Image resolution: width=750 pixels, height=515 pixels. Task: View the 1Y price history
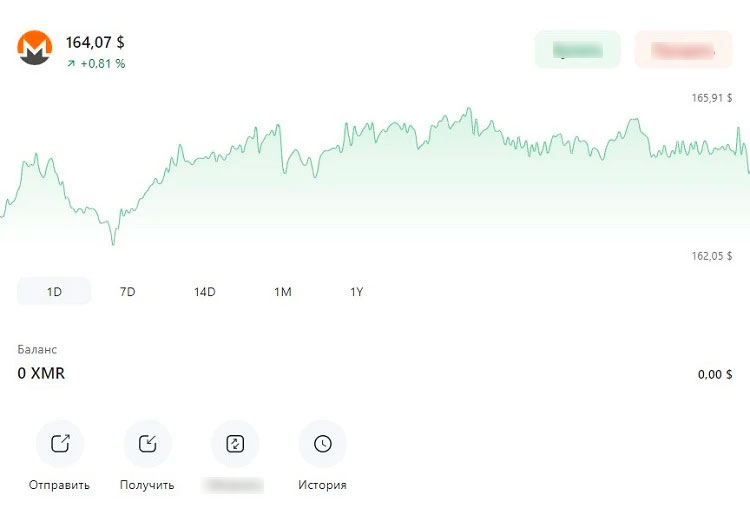(x=356, y=292)
